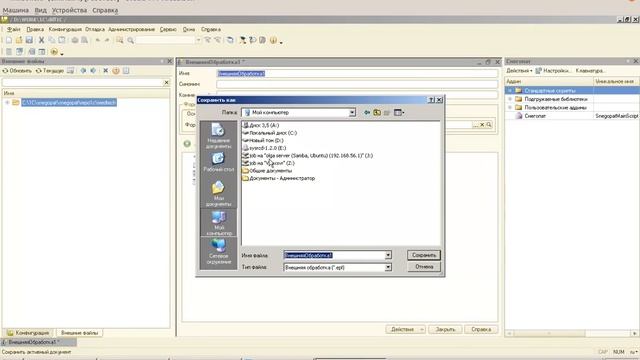Select the CD drive (E:) in the file list
This screenshot has height=360, width=640.
tap(264, 148)
